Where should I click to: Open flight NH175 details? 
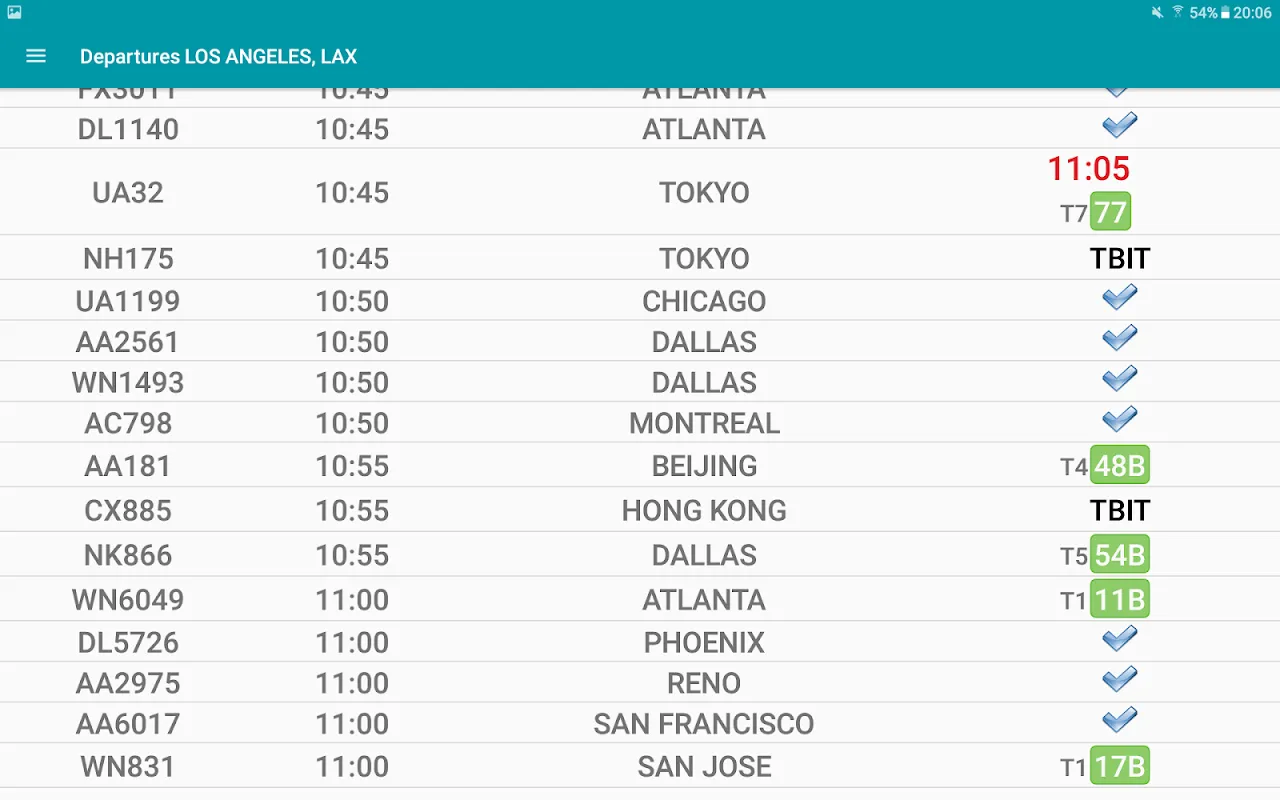[x=128, y=258]
